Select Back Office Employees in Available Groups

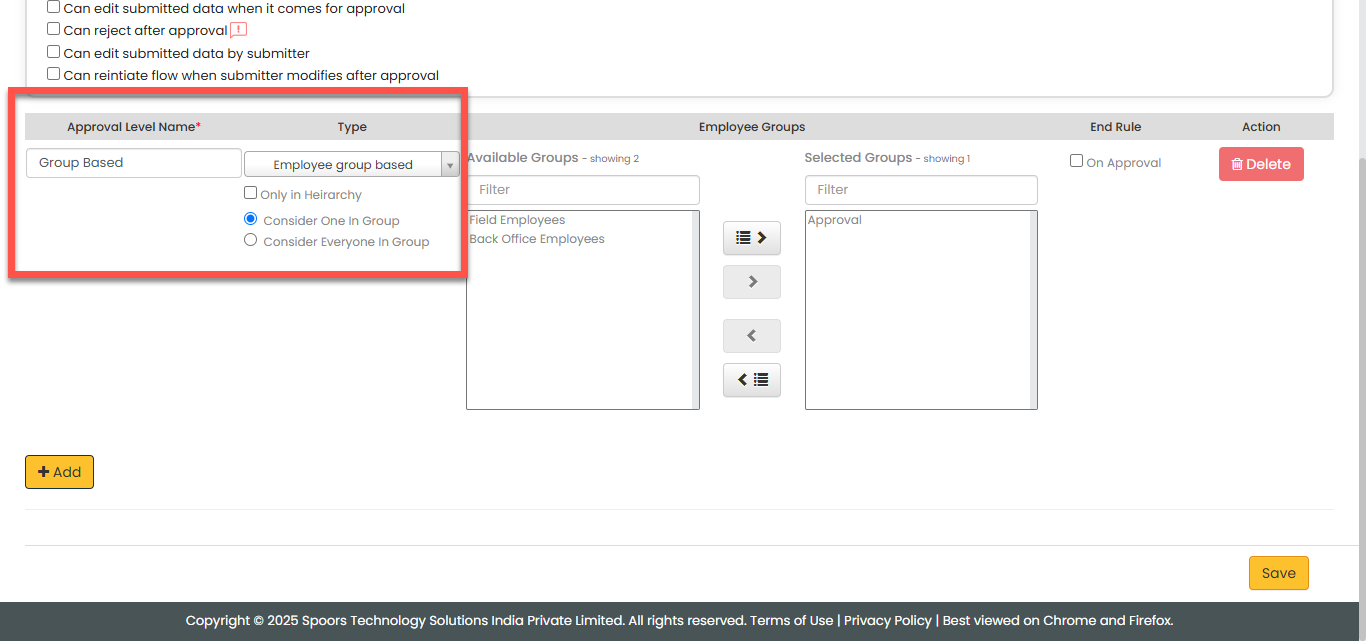(537, 239)
